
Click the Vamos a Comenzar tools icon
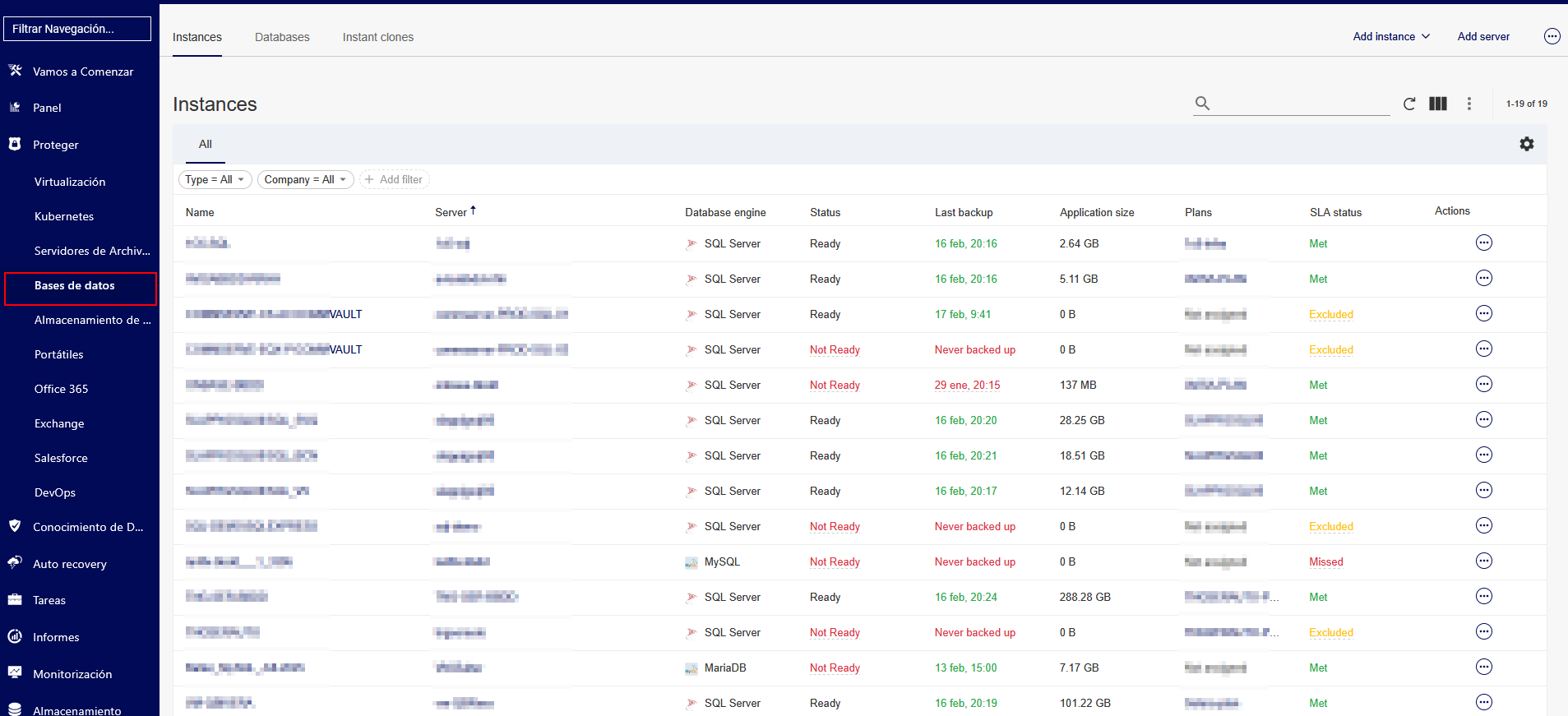pos(15,71)
